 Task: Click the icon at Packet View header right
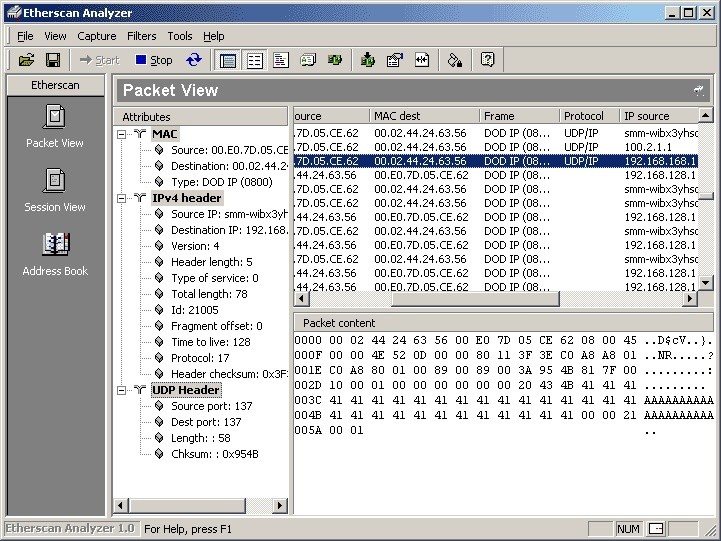coord(699,90)
